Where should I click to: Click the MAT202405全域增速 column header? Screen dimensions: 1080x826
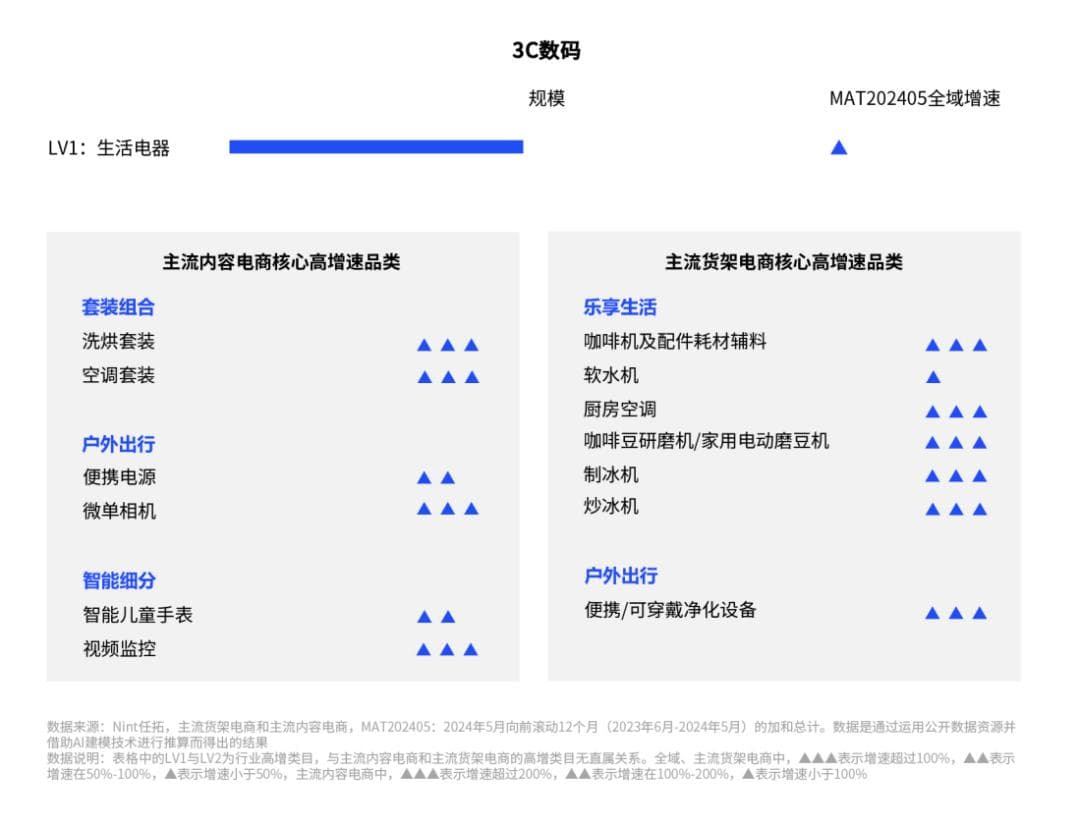pyautogui.click(x=914, y=98)
